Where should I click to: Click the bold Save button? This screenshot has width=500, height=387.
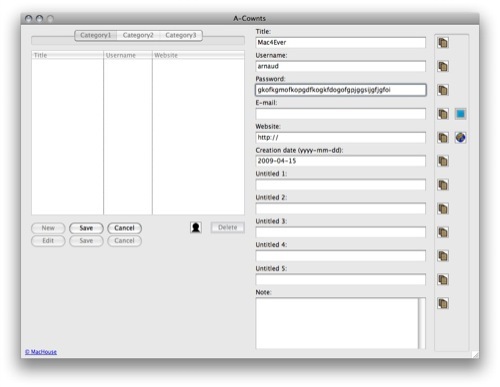[86, 228]
